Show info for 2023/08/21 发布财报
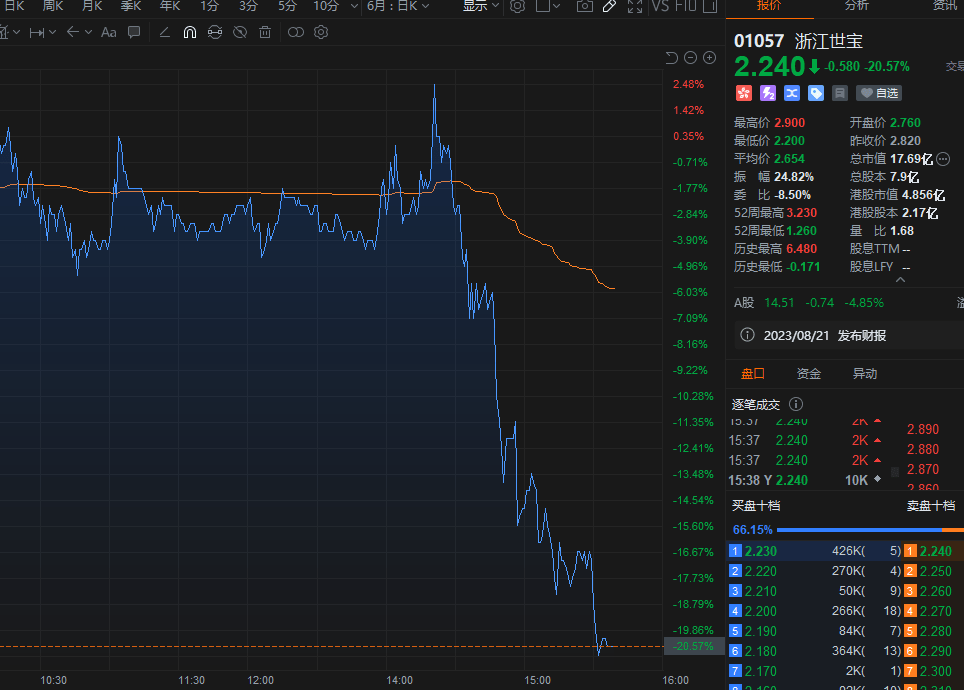Viewport: 964px width, 690px height. pyautogui.click(x=748, y=335)
